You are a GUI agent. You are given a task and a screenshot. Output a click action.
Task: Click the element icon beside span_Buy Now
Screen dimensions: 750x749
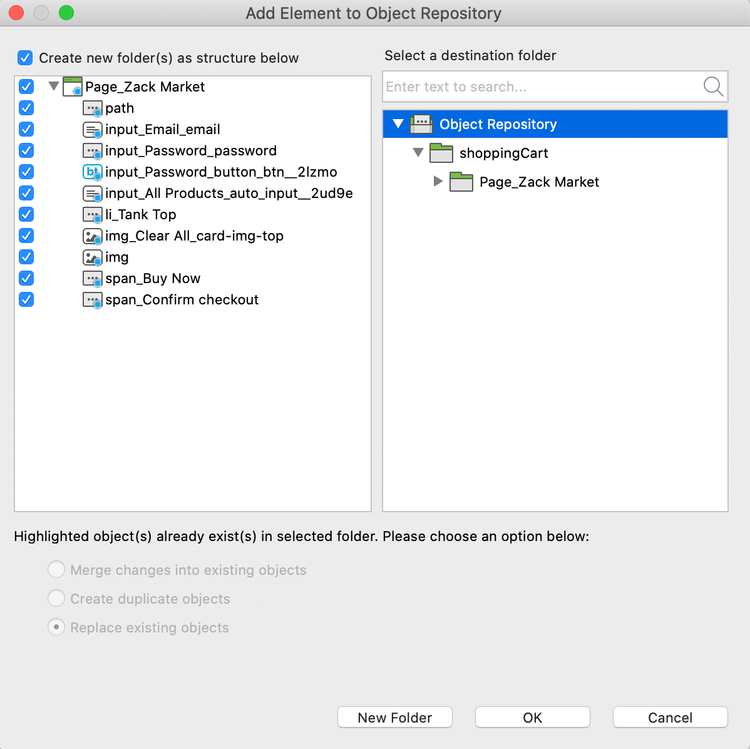click(x=92, y=279)
